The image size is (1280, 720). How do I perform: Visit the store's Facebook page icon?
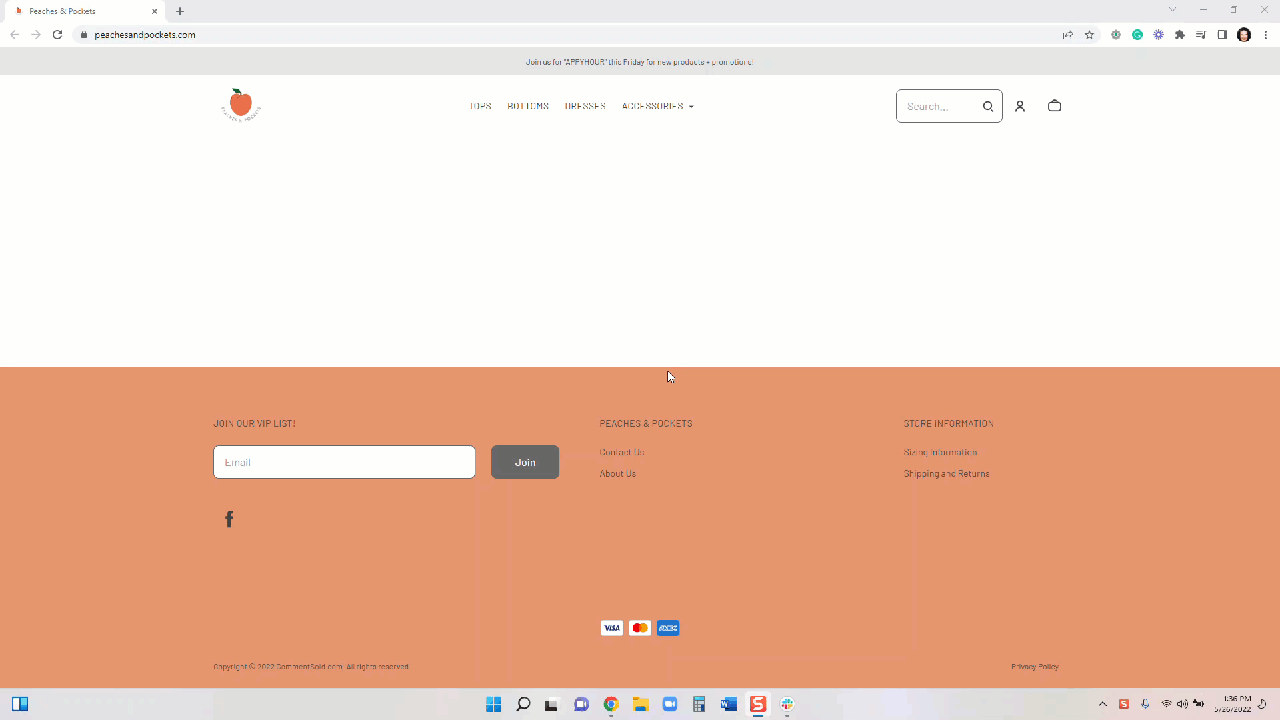coord(229,519)
